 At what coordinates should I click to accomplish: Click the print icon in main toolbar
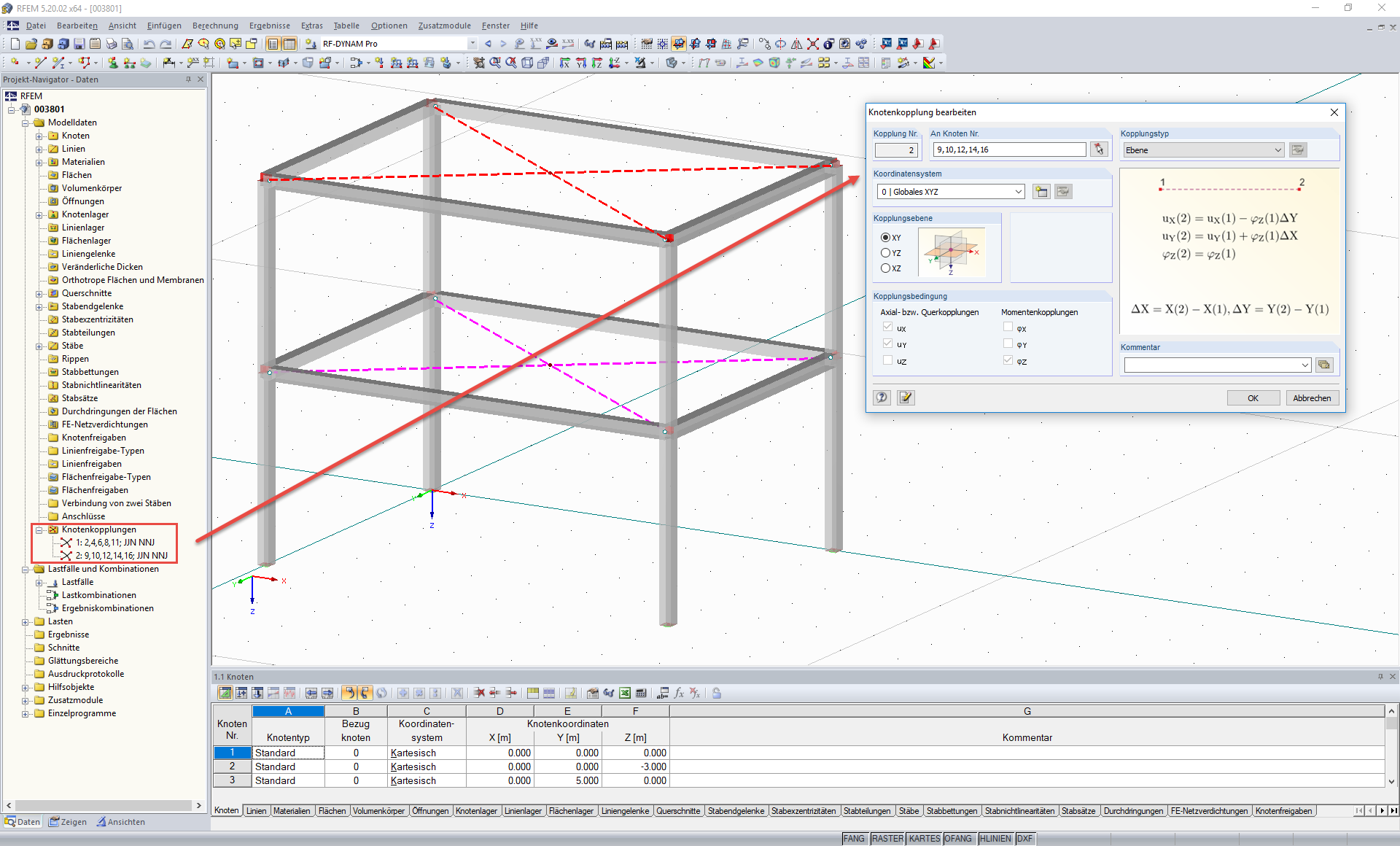point(112,44)
